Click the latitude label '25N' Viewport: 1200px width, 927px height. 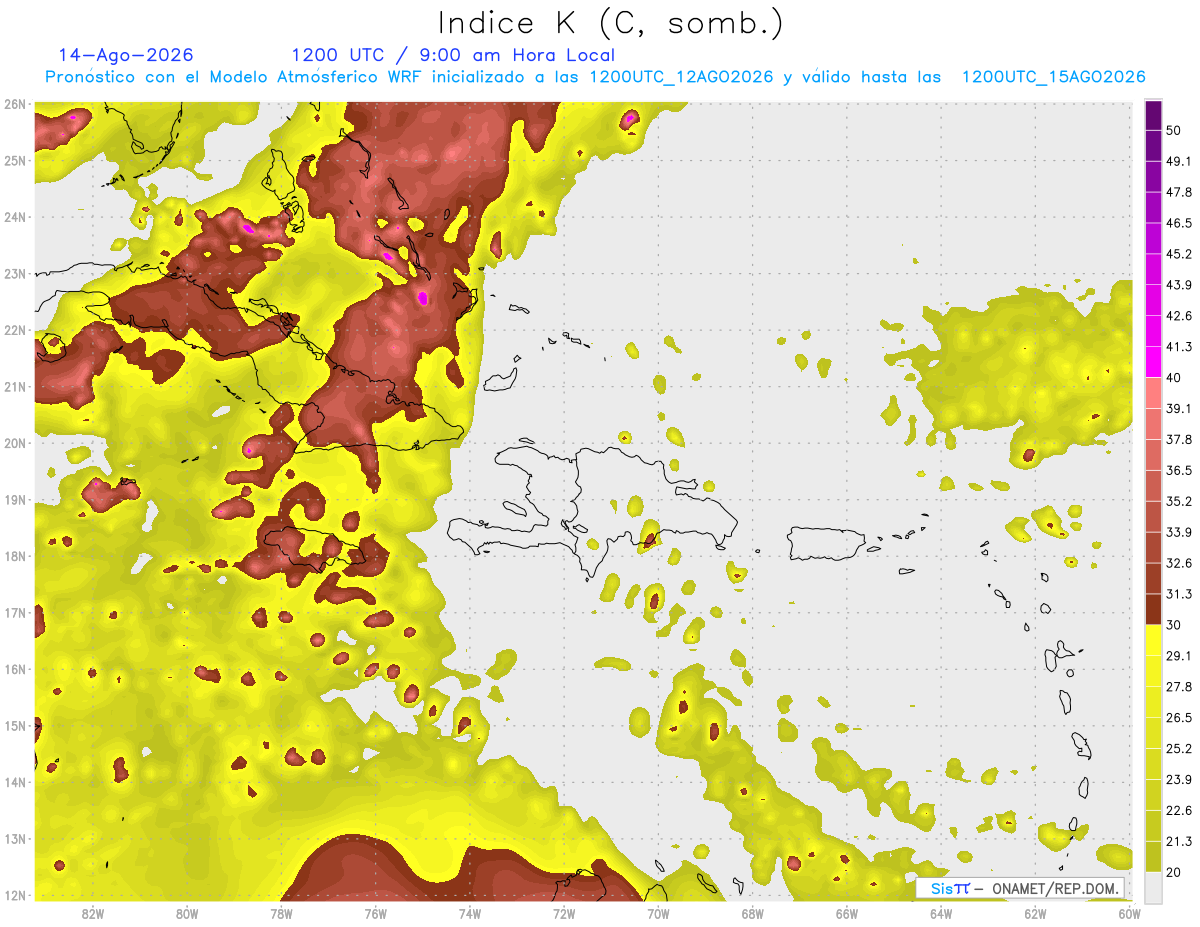click(x=15, y=160)
